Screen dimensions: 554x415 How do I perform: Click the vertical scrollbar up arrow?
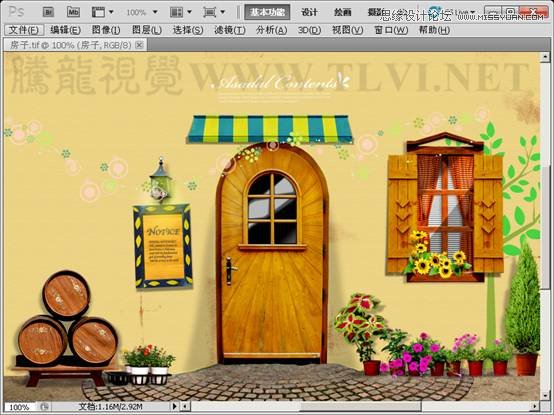point(545,57)
